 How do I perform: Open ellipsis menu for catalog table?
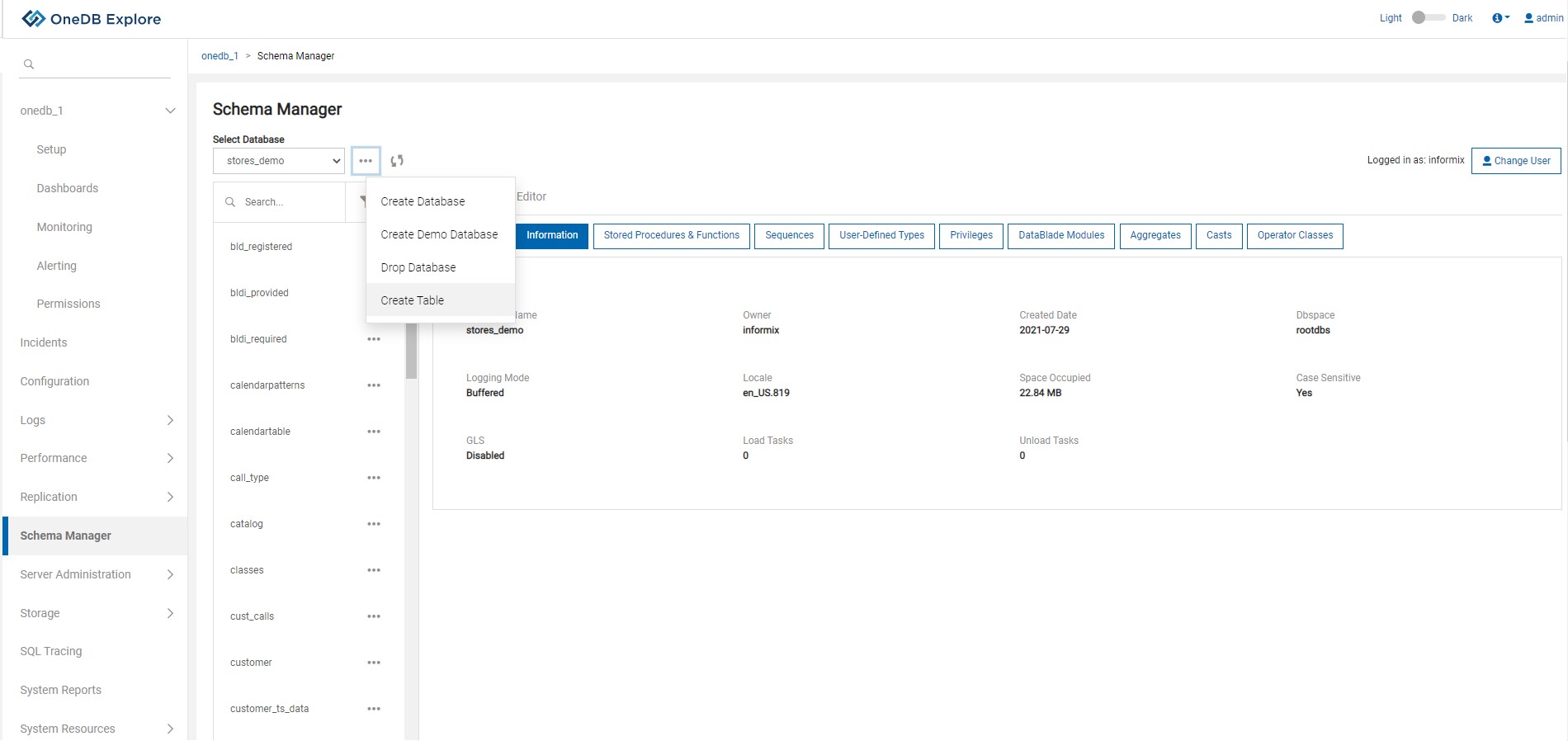pyautogui.click(x=374, y=524)
